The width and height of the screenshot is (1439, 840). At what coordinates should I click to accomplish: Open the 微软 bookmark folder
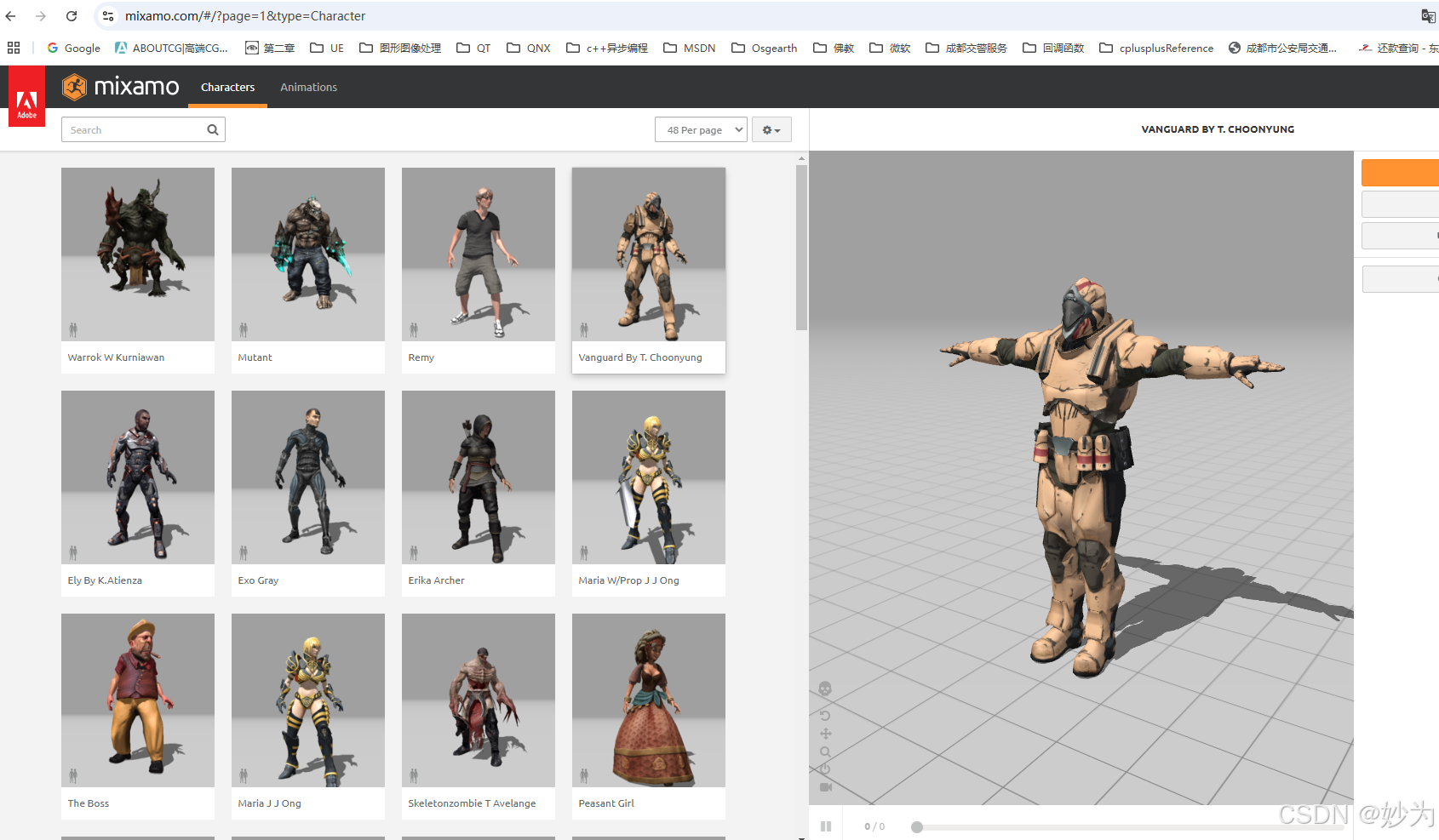(x=890, y=48)
